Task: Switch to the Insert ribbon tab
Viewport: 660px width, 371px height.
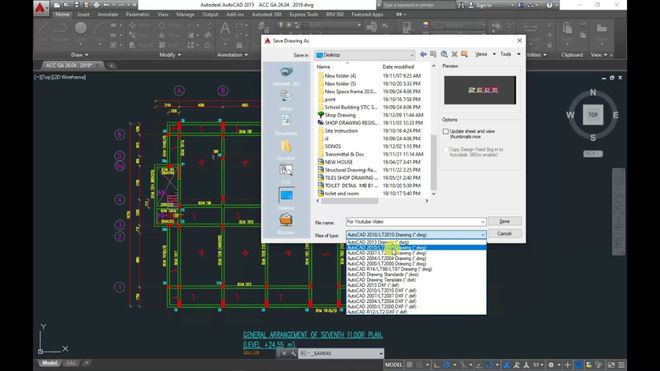Action: pos(83,14)
